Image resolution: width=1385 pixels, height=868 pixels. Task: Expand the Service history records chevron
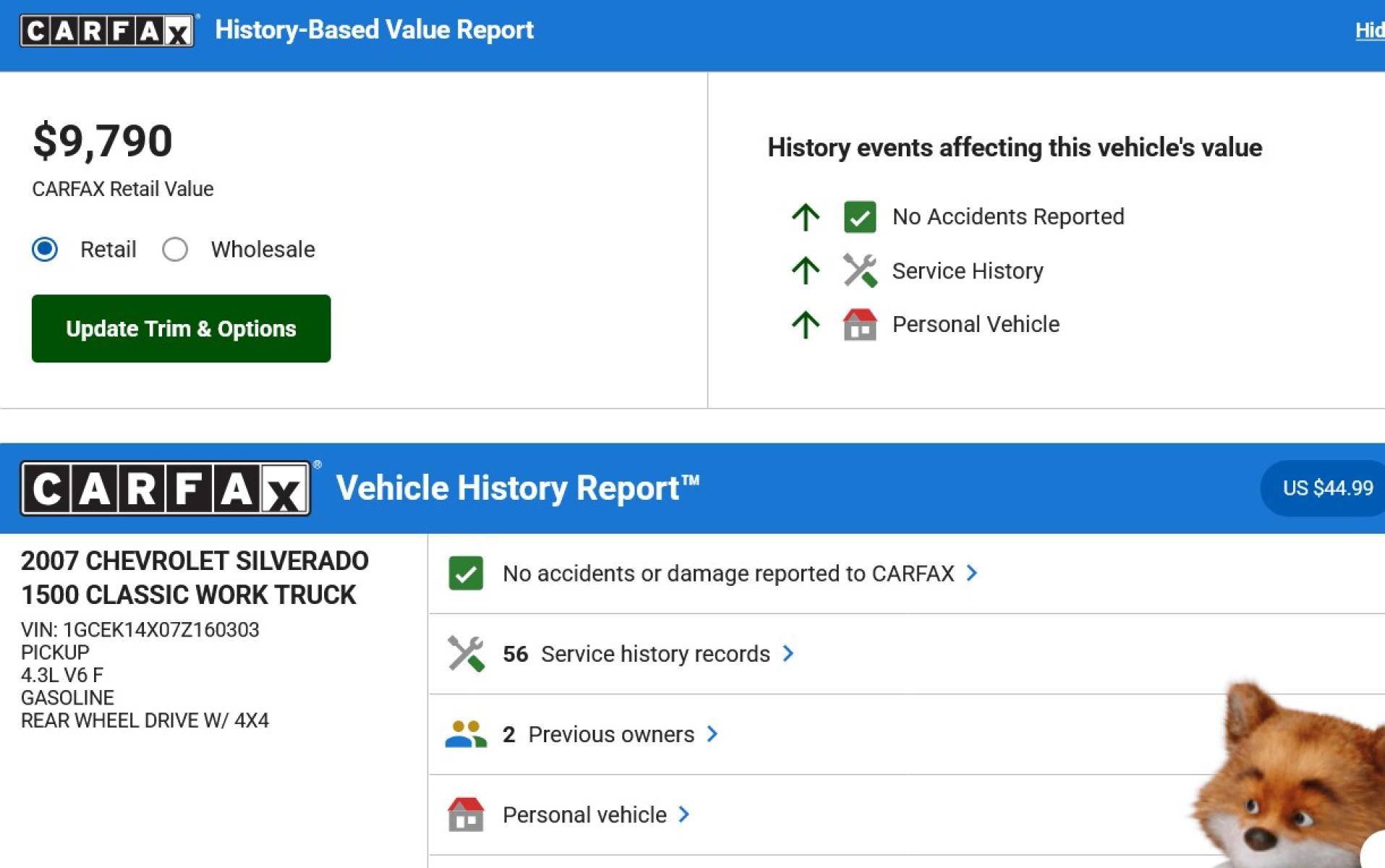[788, 654]
